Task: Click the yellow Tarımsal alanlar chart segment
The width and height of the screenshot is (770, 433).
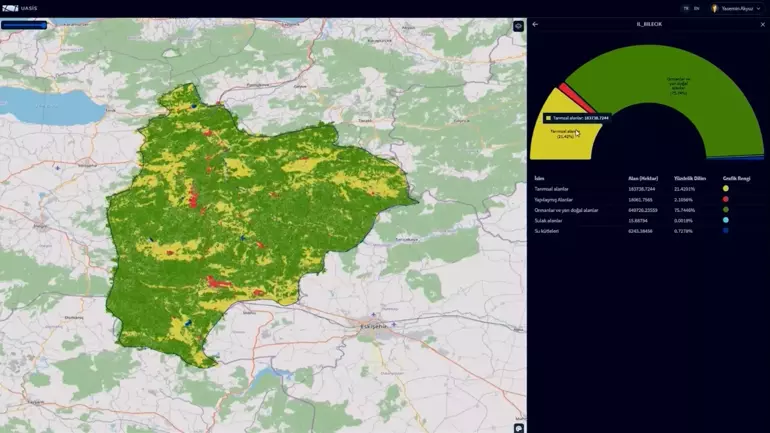Action: tap(560, 140)
